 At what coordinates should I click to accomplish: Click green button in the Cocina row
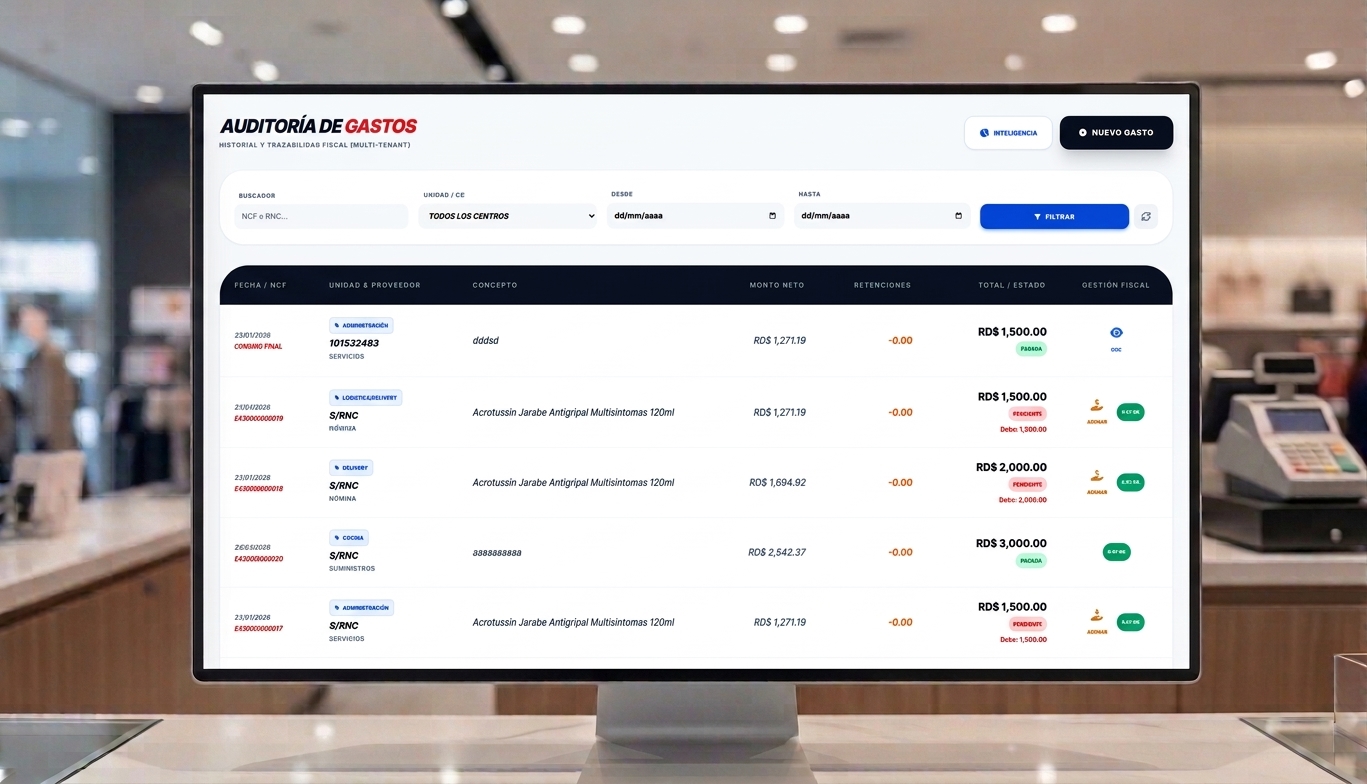pos(1117,552)
